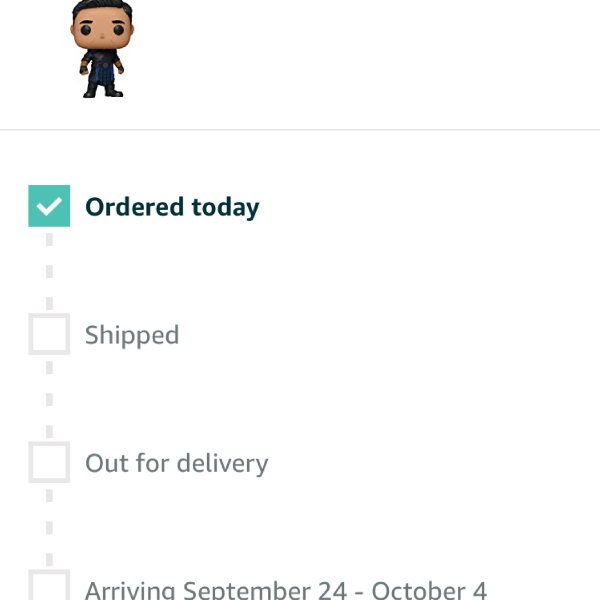Click the word today in Ordered today
This screenshot has height=600, width=600.
[225, 207]
